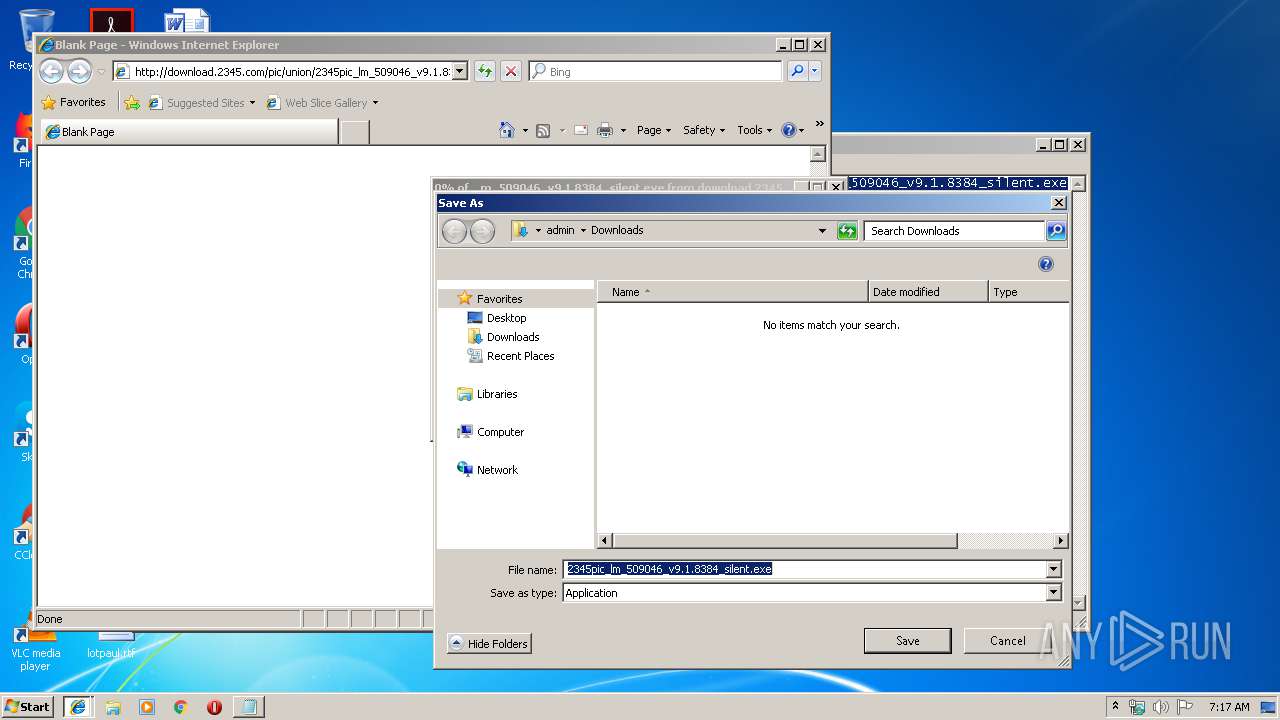Sort by Date modified column header

[928, 292]
